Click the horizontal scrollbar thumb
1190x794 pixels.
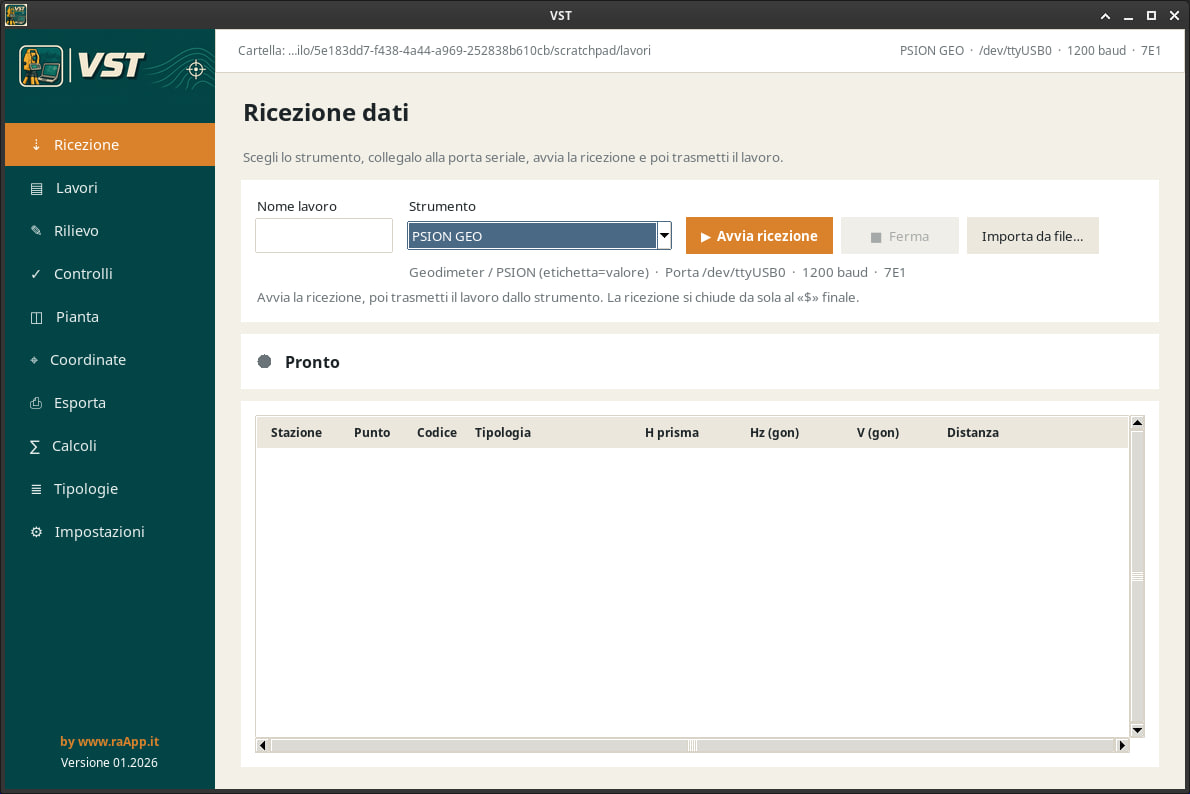pos(692,745)
